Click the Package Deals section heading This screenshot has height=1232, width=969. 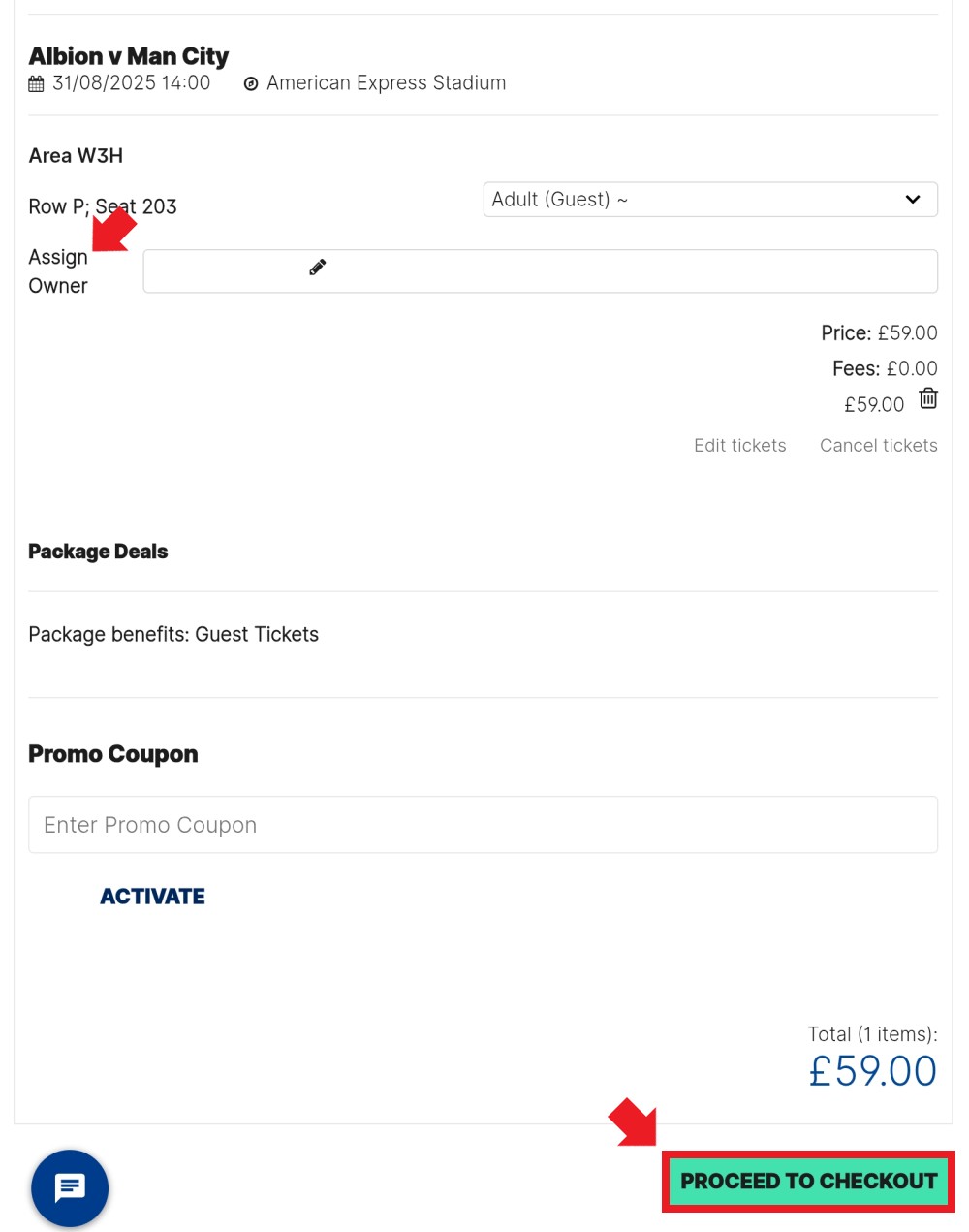pos(98,552)
